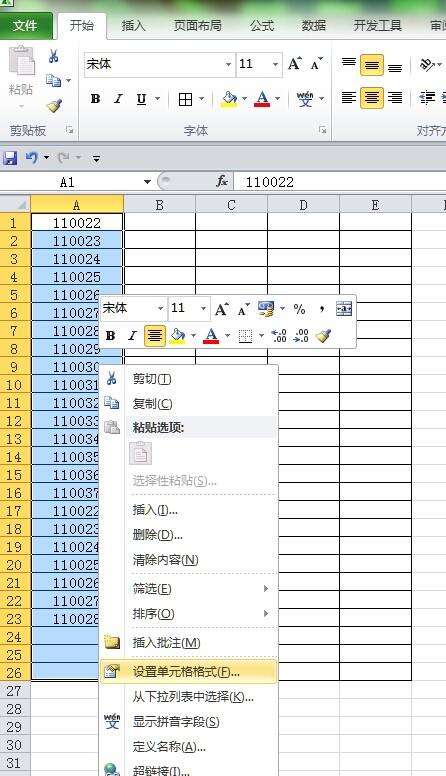Screen dimensions: 446x776
Task: Toggle bold in ribbon font group
Action: (x=96, y=99)
